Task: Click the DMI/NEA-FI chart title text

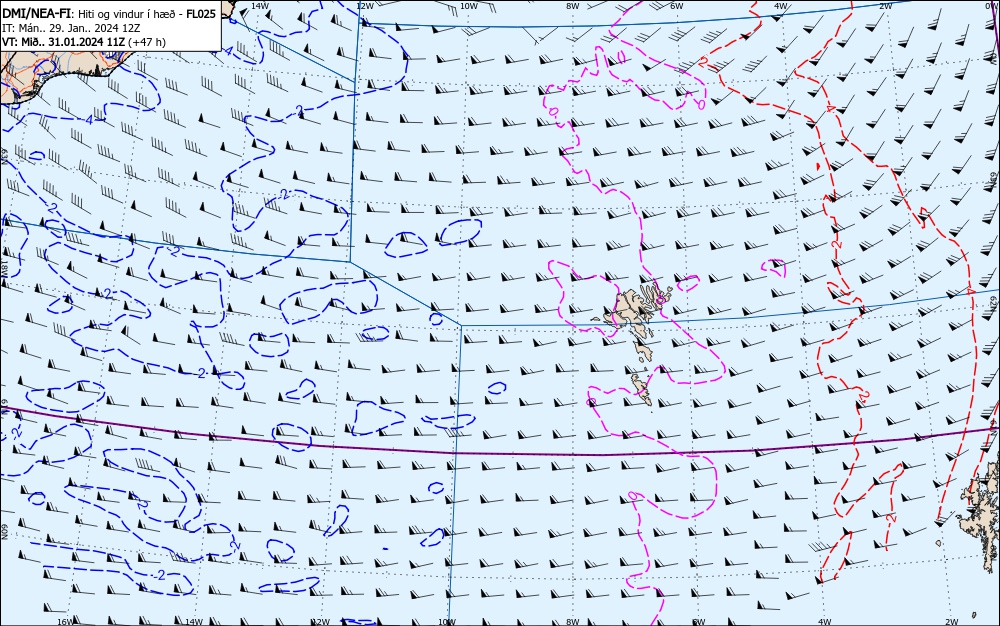Action: pyautogui.click(x=36, y=13)
